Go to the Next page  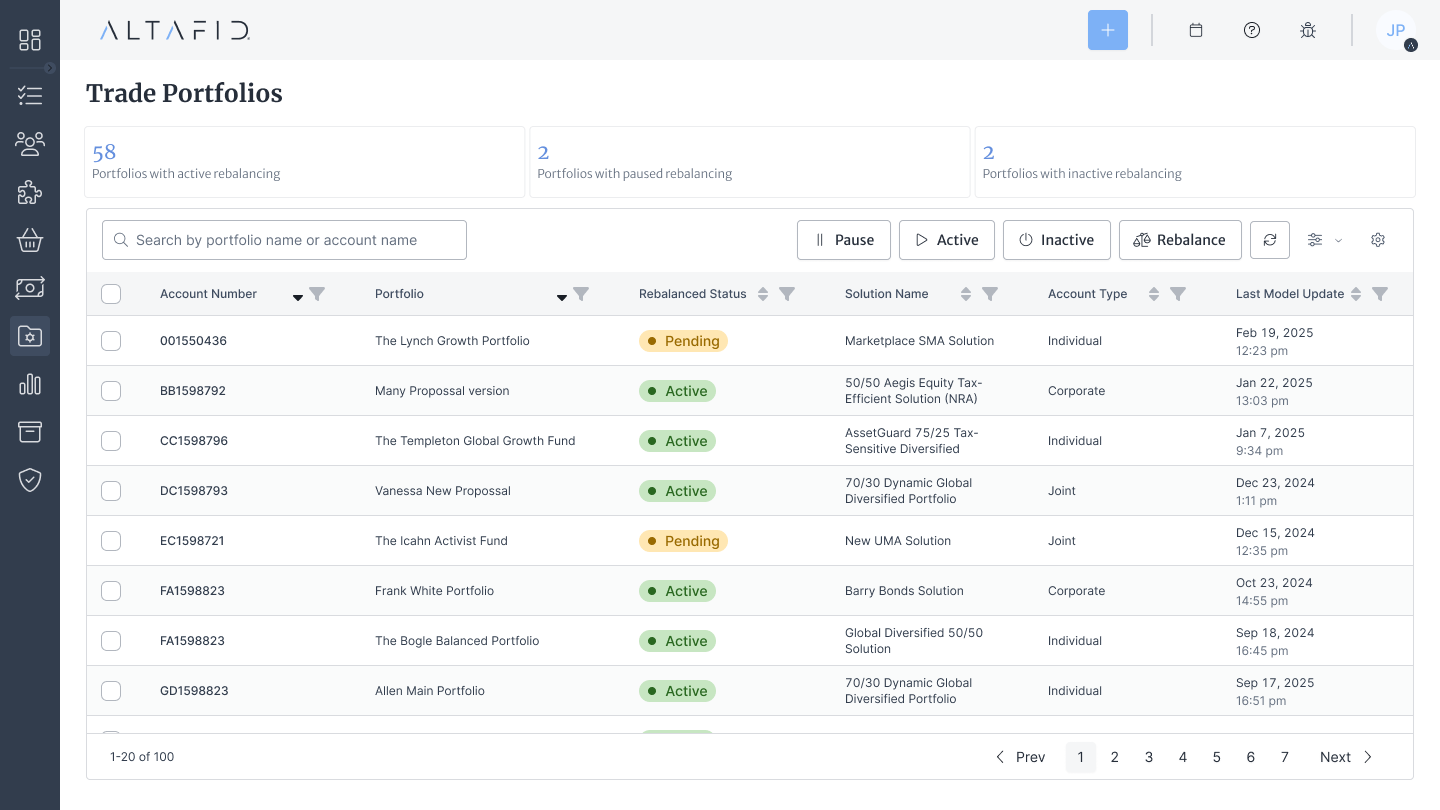pos(1346,757)
